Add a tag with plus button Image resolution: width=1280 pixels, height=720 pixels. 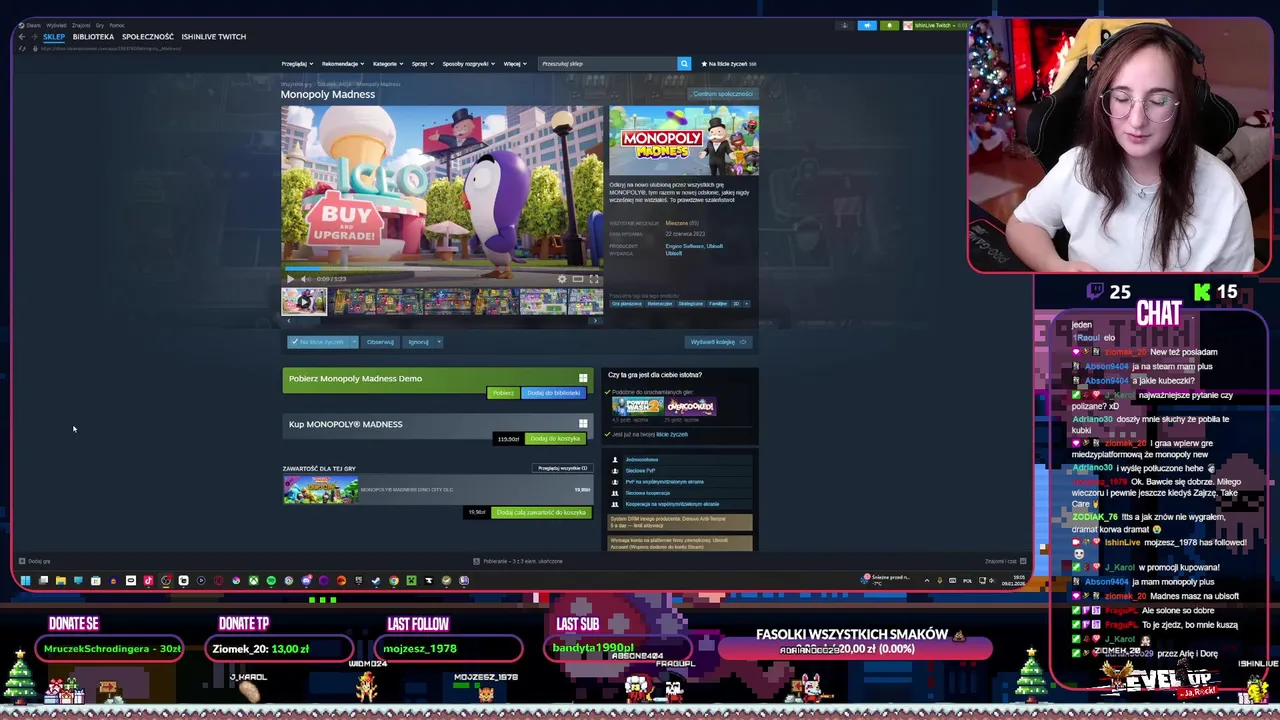click(x=746, y=304)
